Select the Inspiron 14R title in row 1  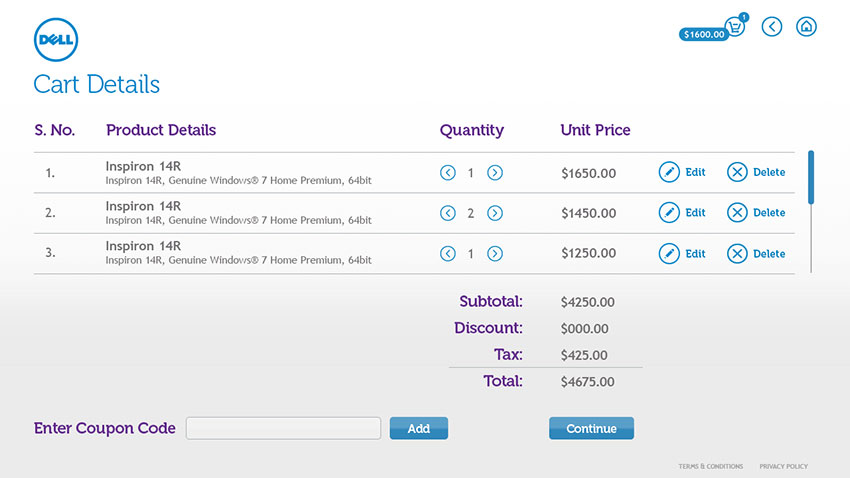pyautogui.click(x=143, y=166)
